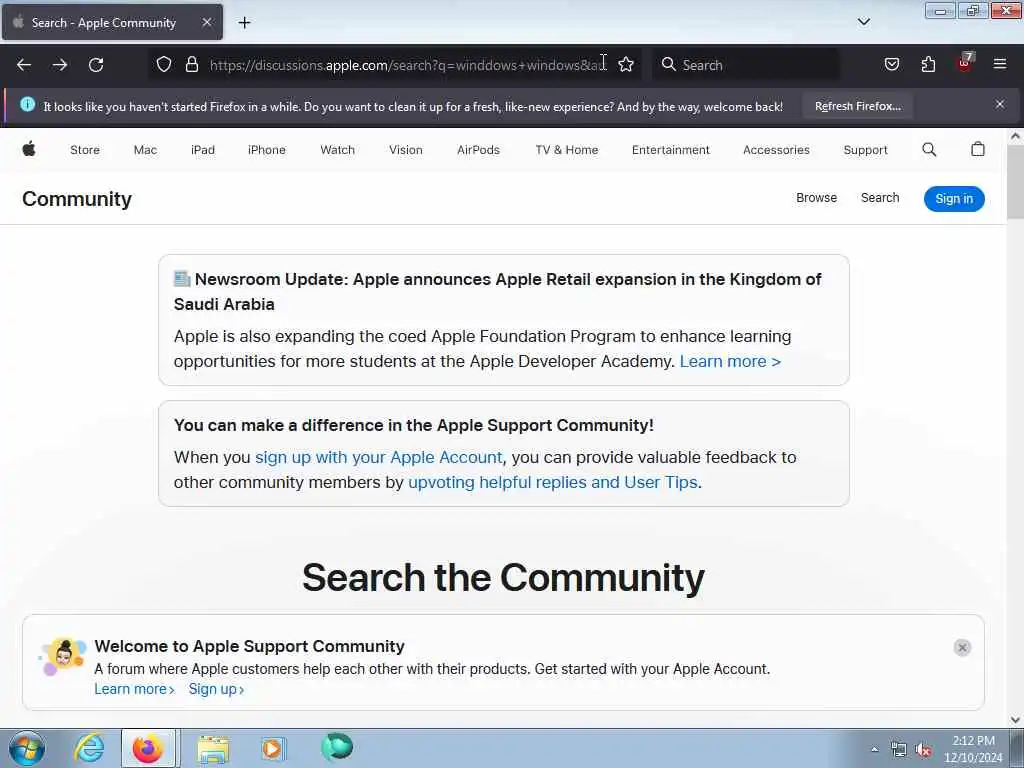
Task: Open the Community heading link
Action: pos(77,199)
